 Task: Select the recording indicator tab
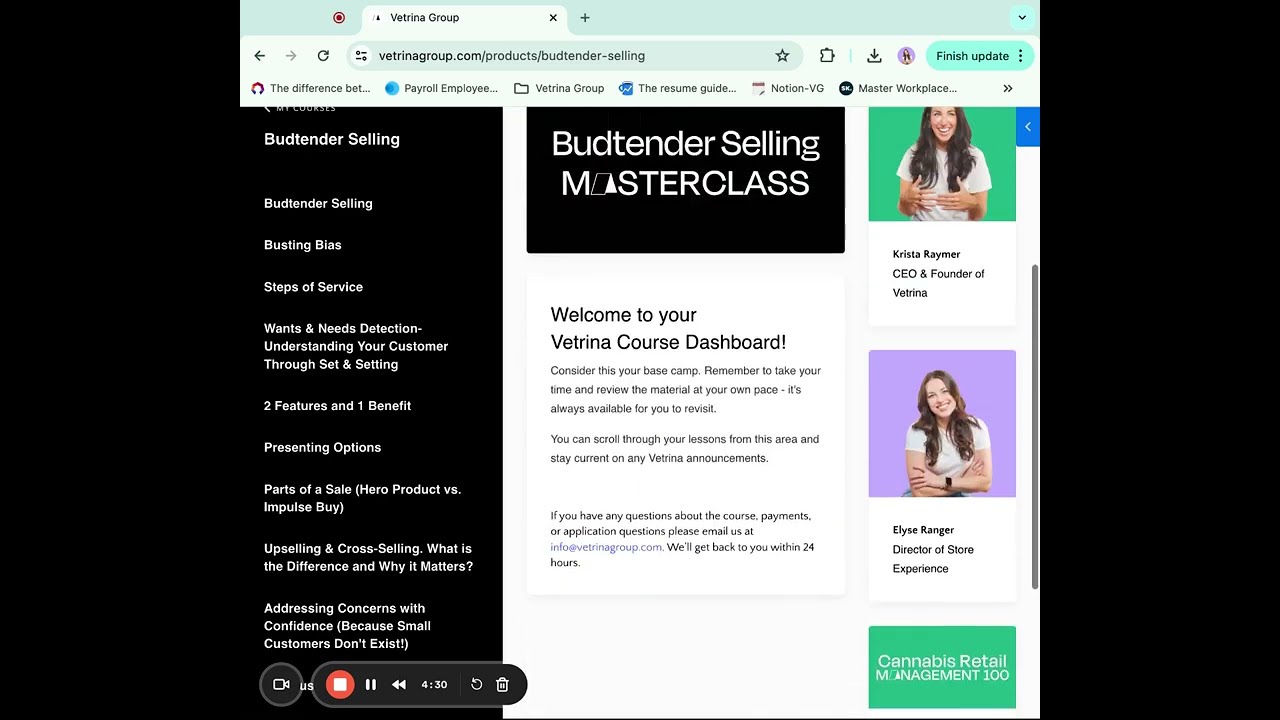339,17
